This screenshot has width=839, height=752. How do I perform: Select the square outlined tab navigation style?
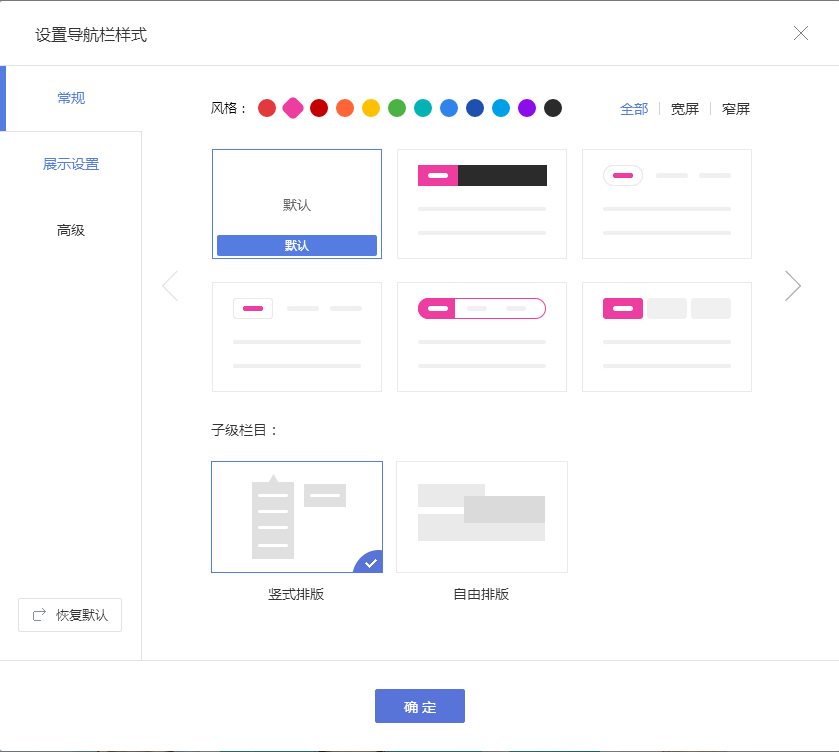click(297, 337)
